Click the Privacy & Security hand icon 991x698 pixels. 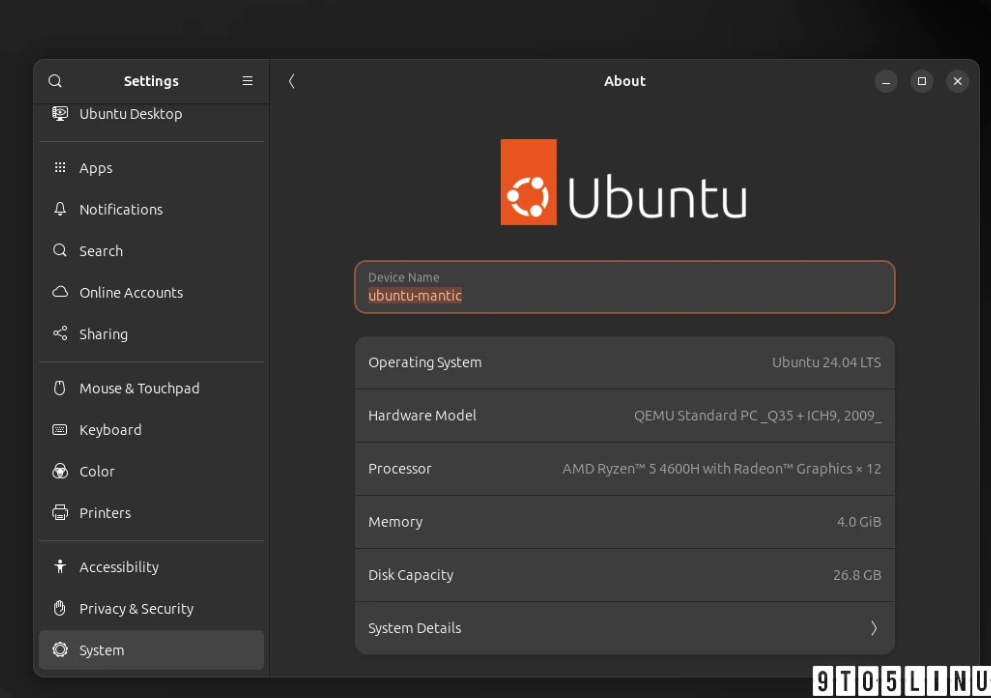(x=60, y=608)
